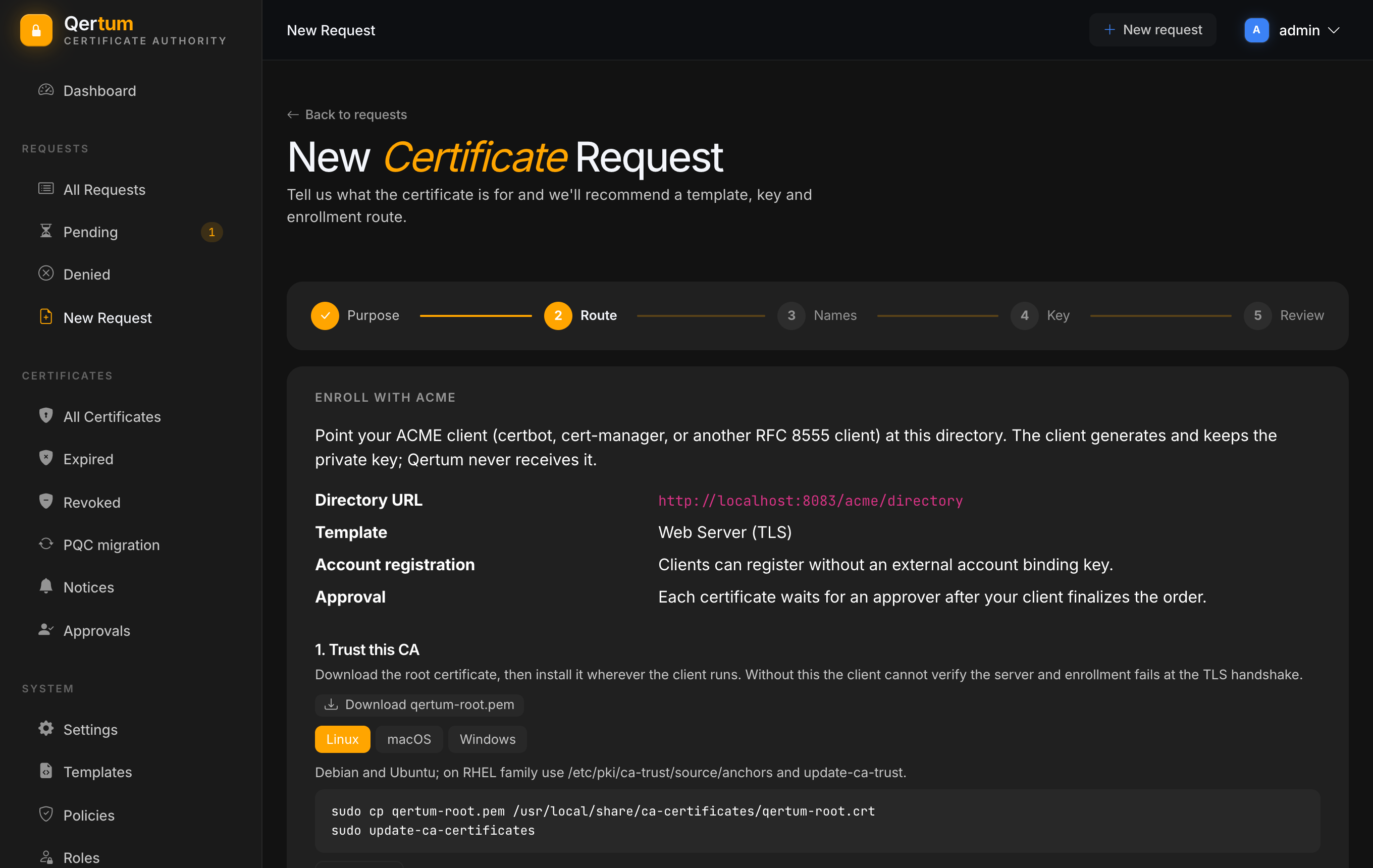Click the Settings gear icon

[45, 728]
